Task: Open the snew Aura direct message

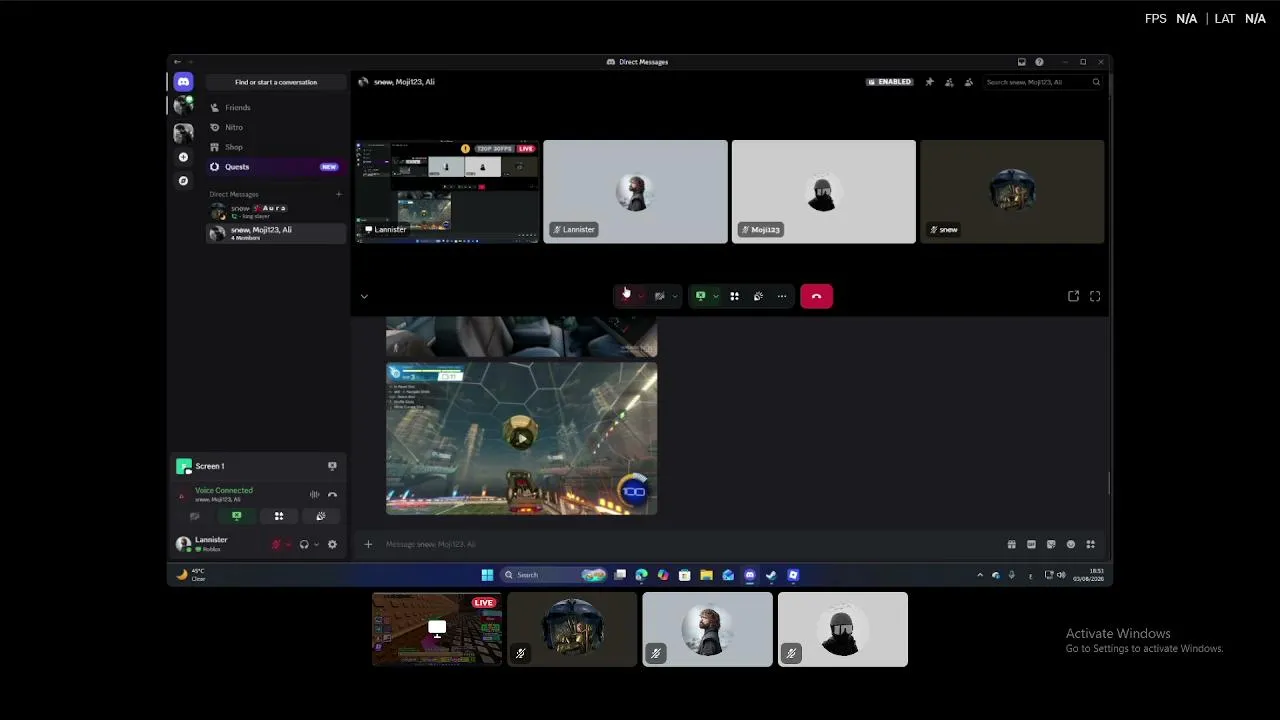Action: coord(276,211)
